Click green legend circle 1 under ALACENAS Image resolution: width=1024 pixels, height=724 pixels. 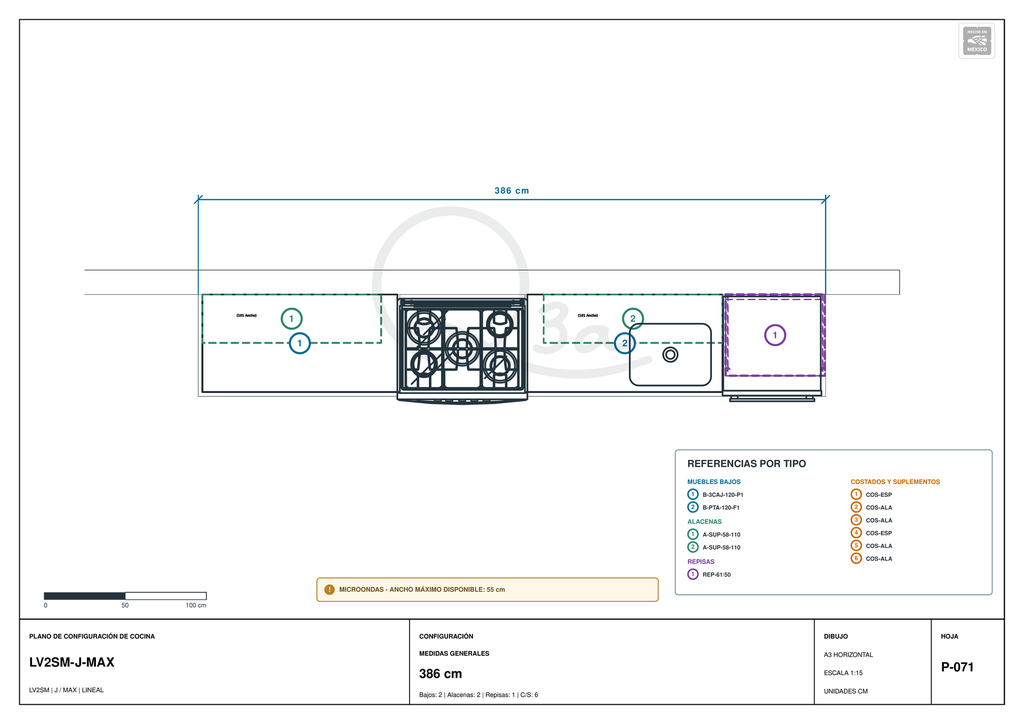click(693, 534)
